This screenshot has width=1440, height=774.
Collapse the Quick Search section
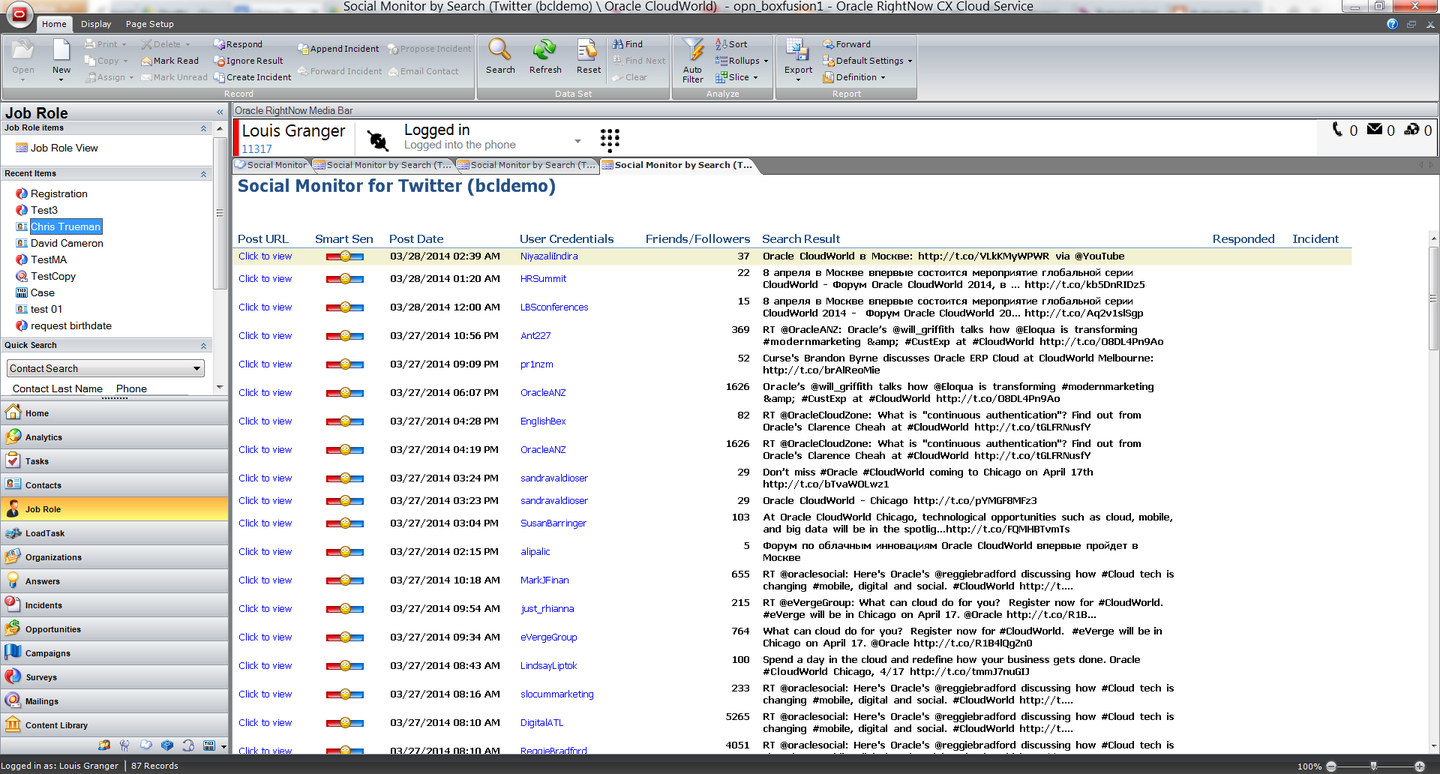coord(204,345)
